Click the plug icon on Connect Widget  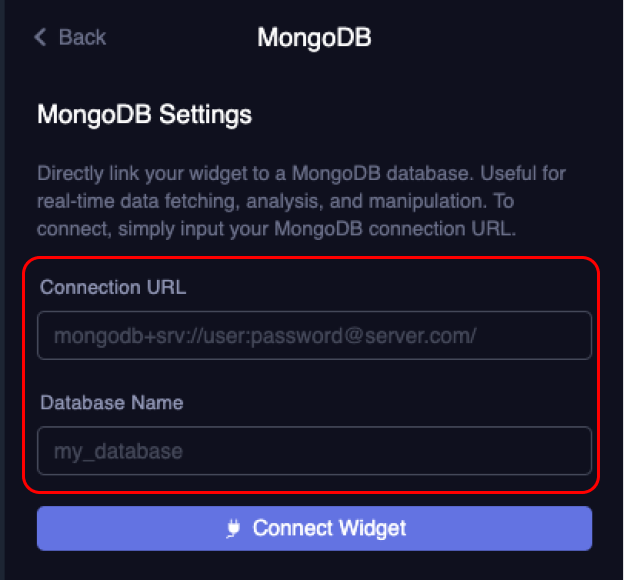(234, 528)
